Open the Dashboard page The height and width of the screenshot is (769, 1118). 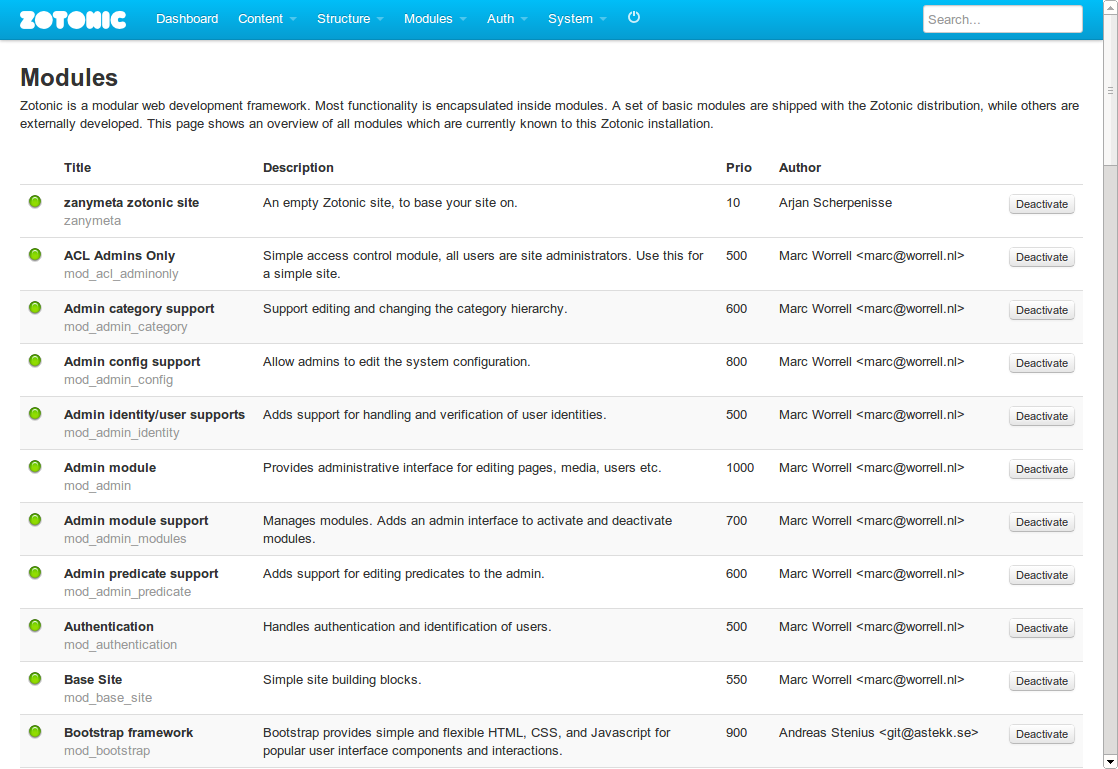187,19
